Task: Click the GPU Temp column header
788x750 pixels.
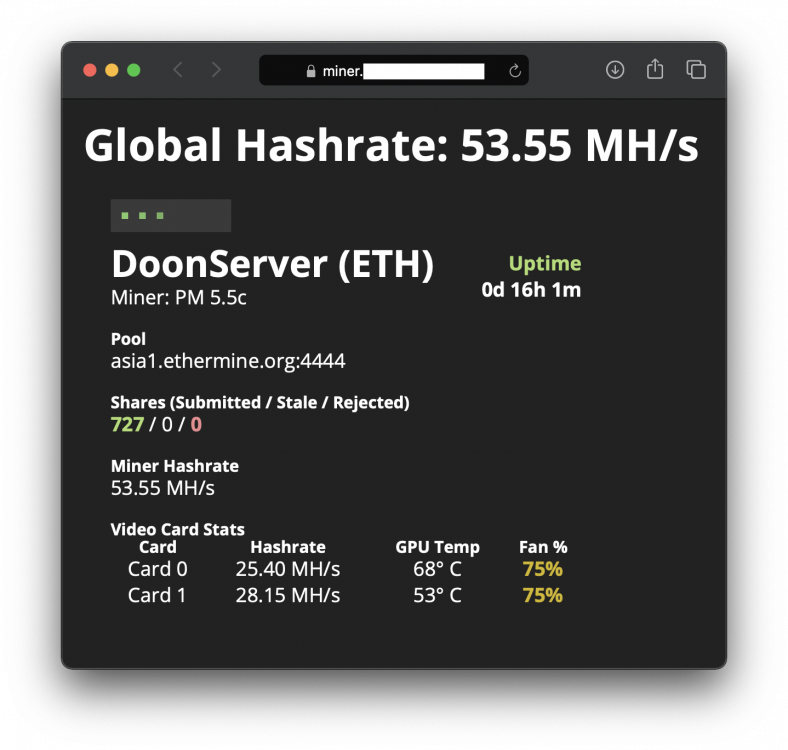Action: (437, 547)
